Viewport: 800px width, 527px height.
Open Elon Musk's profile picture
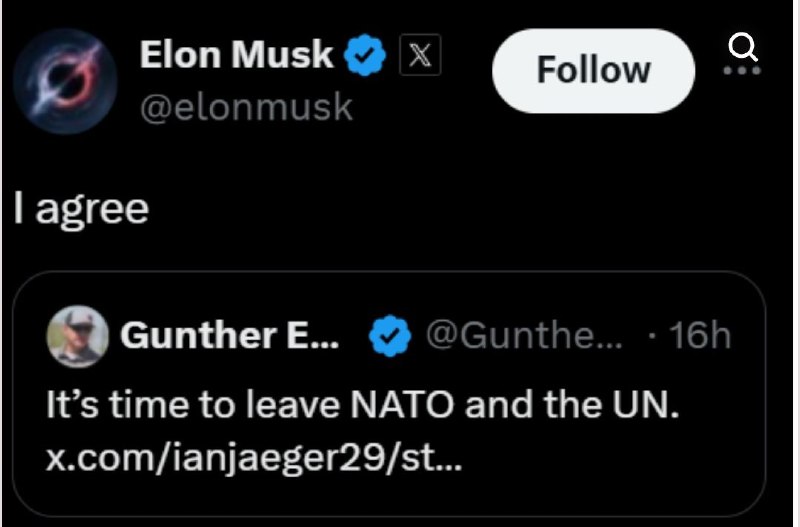point(68,76)
